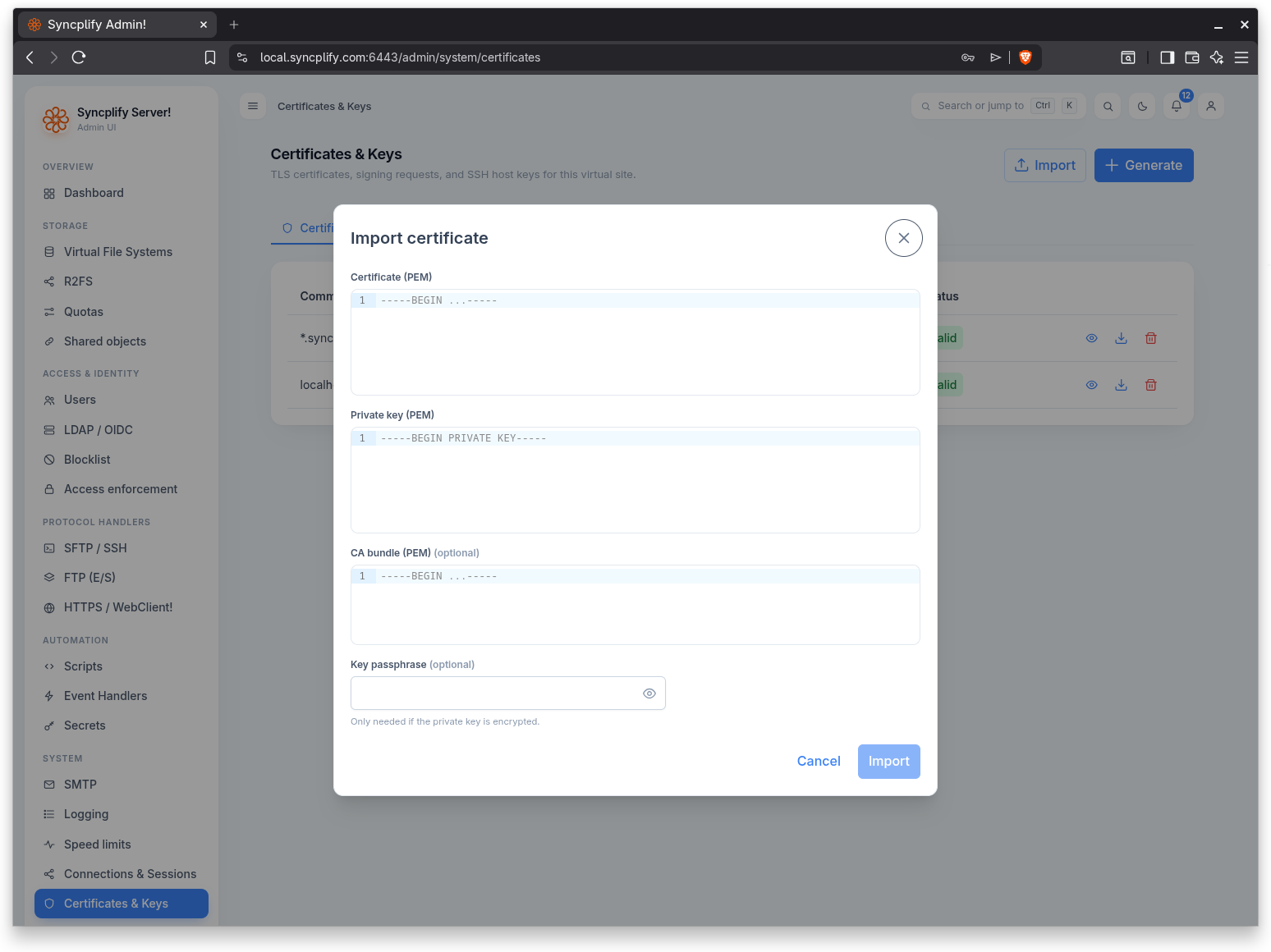Click the browser address bar URL
The image size is (1271, 952).
click(400, 57)
